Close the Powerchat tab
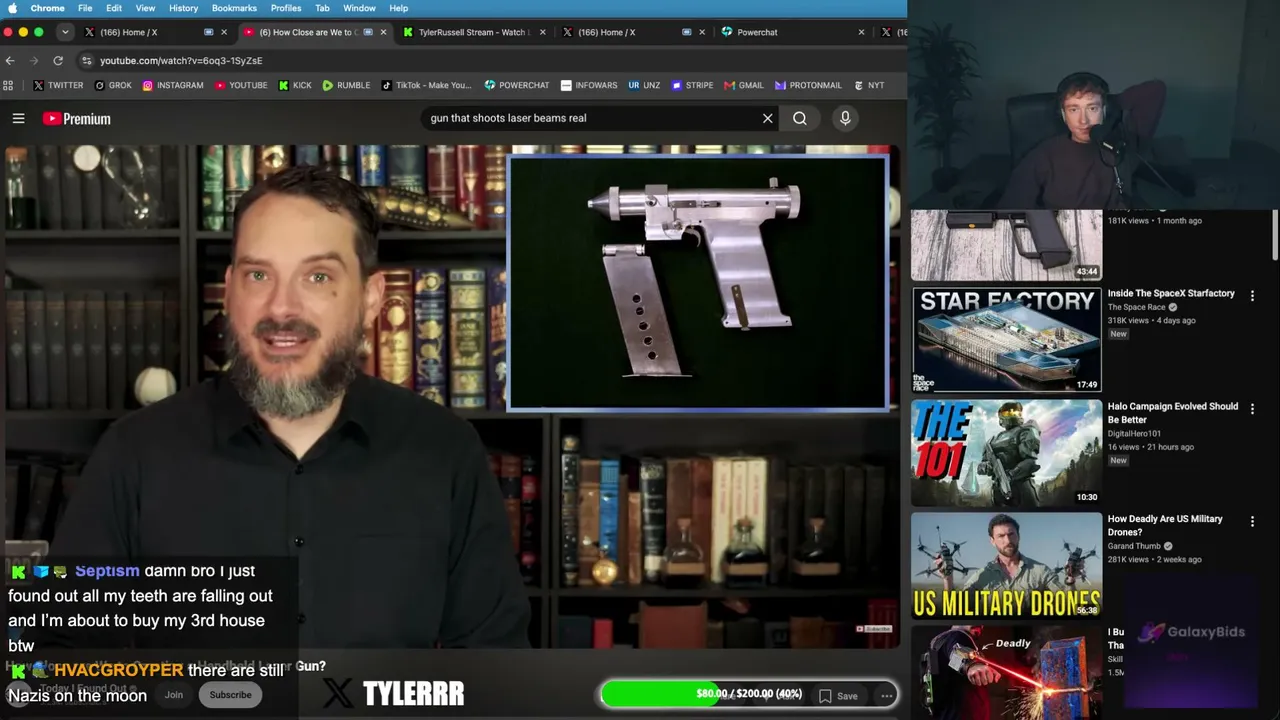This screenshot has height=720, width=1280. tap(861, 32)
